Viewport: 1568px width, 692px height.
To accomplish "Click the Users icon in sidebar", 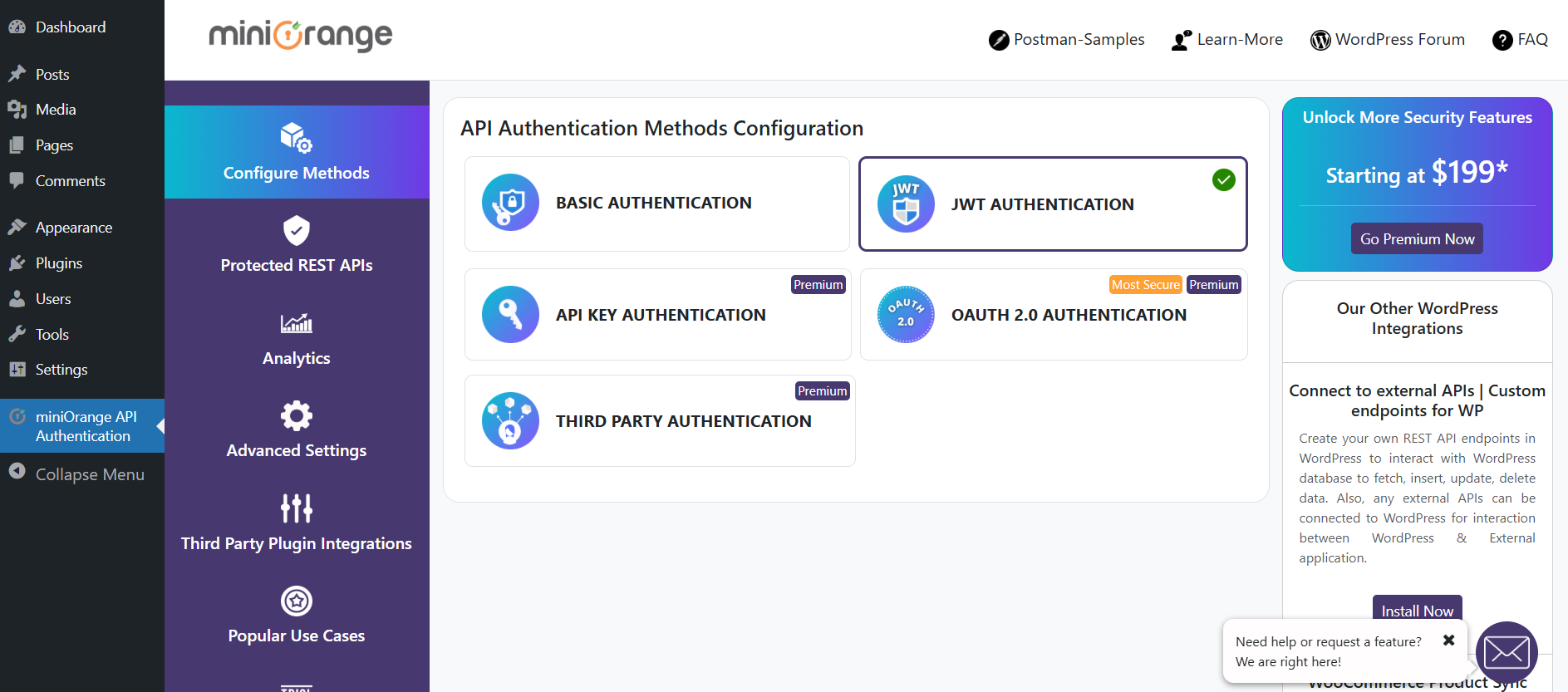I will point(17,298).
